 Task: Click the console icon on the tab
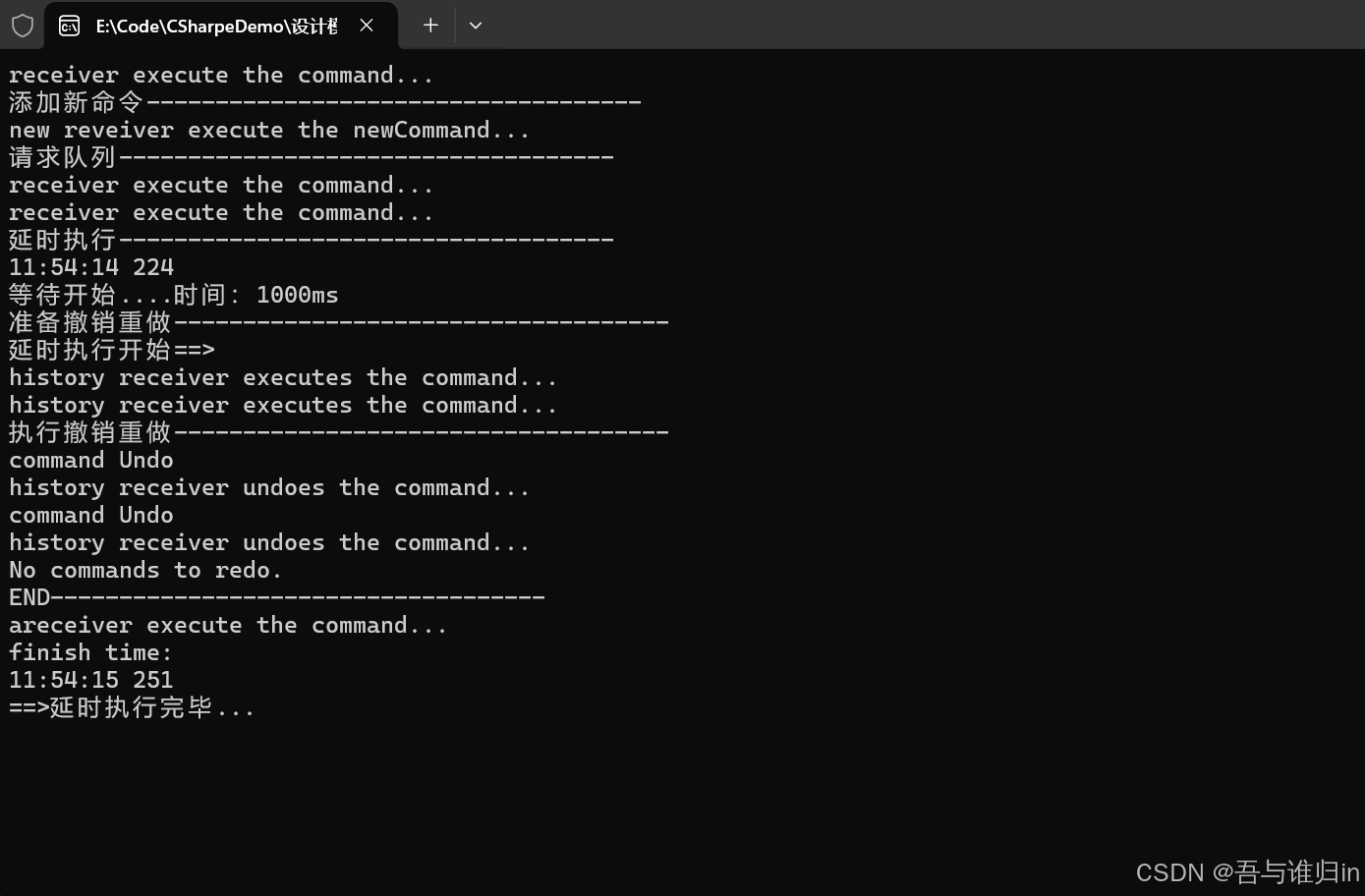click(x=69, y=26)
